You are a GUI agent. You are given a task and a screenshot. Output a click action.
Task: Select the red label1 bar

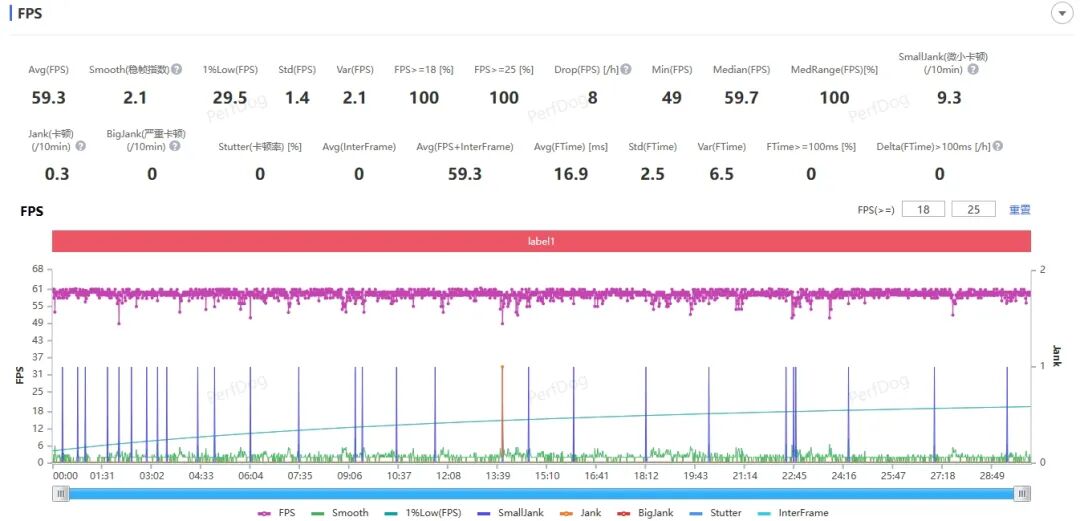pos(541,241)
